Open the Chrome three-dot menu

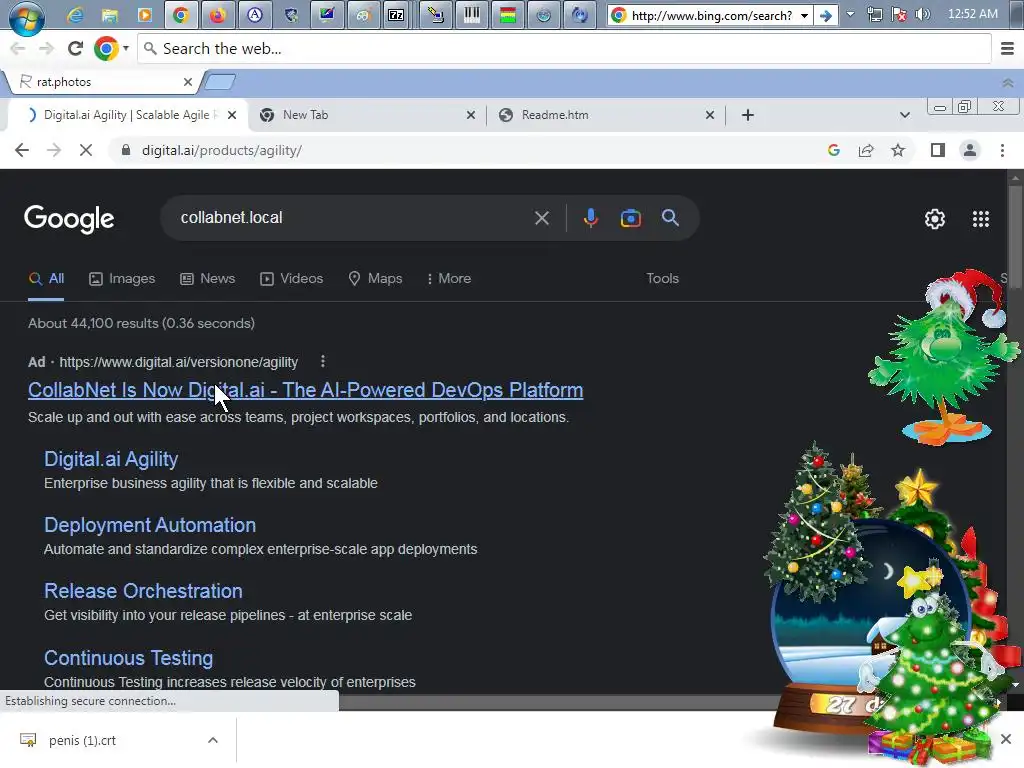pos(1002,150)
